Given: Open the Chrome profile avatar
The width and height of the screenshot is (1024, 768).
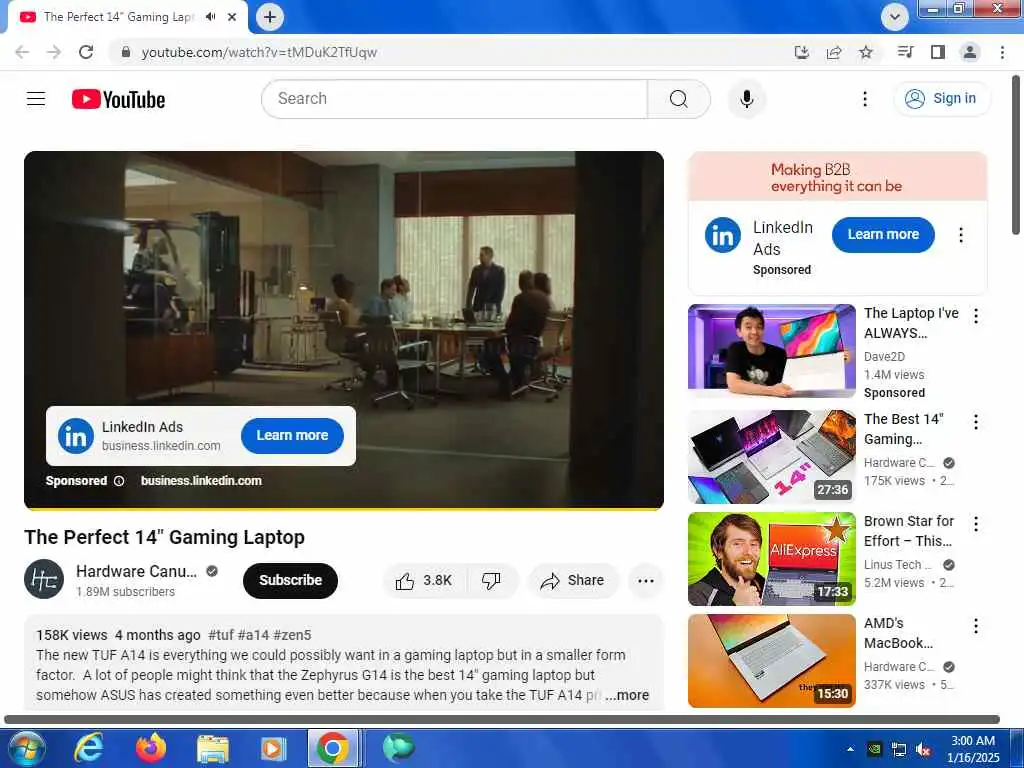Looking at the screenshot, I should 970,52.
